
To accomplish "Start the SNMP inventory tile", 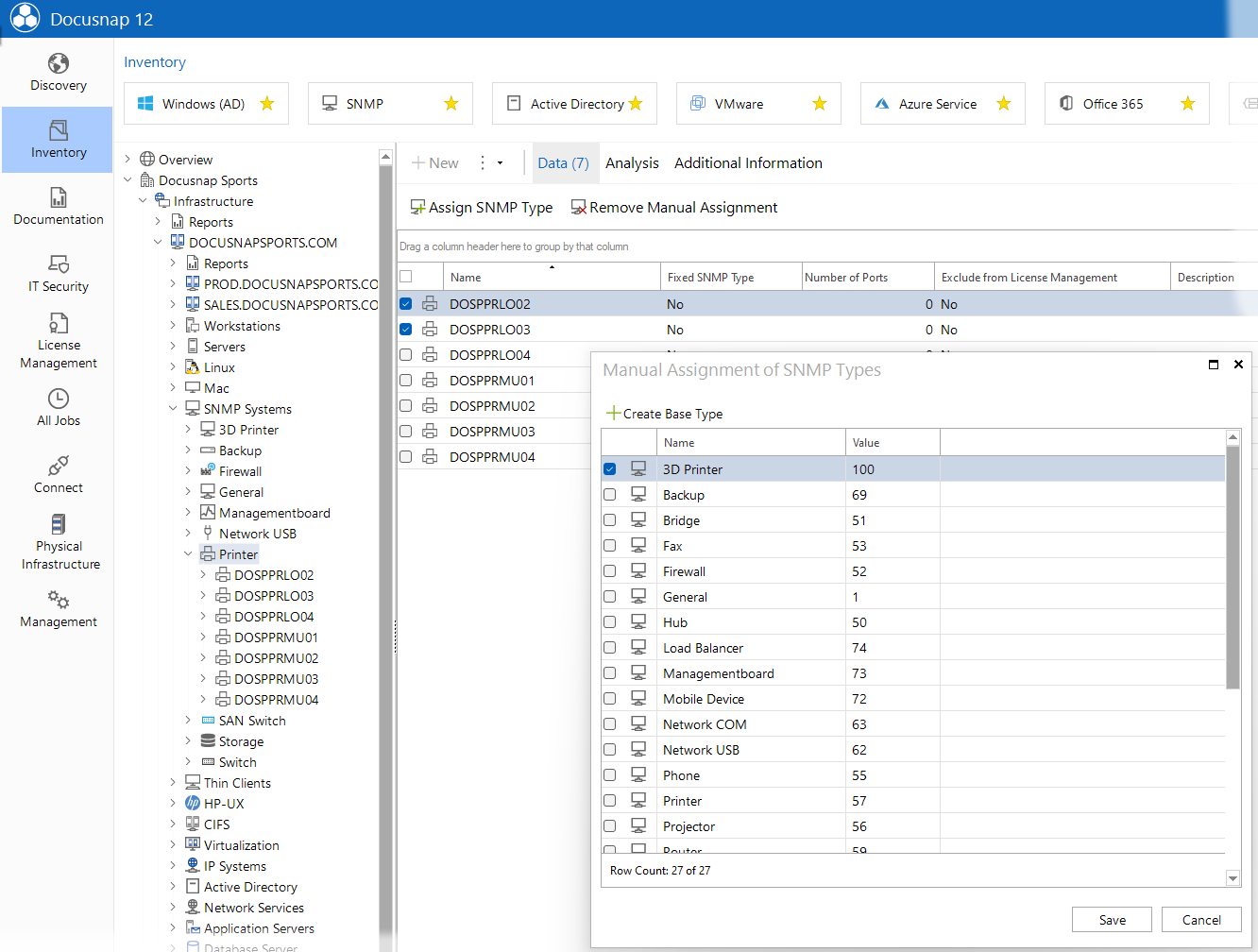I will 390,104.
